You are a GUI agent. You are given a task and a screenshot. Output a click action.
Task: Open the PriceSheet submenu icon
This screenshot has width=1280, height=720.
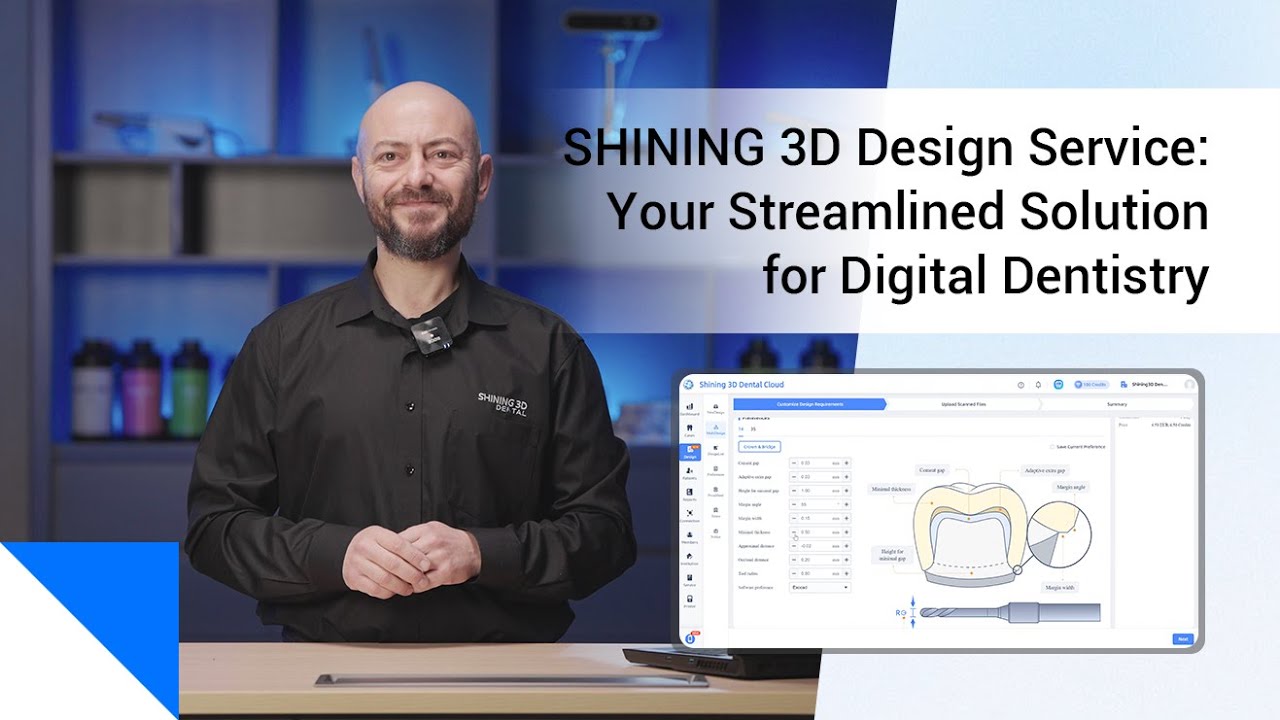pyautogui.click(x=716, y=492)
